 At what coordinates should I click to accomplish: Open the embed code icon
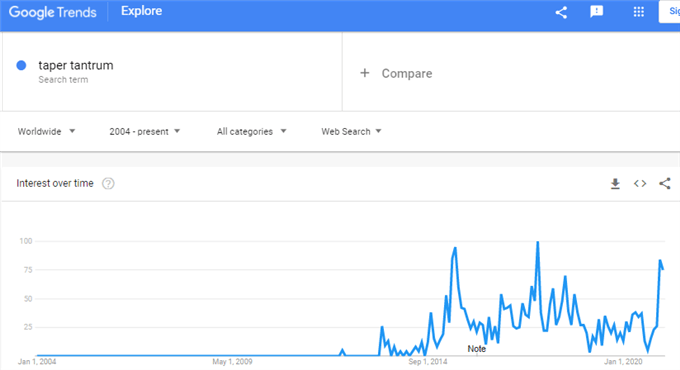click(640, 183)
